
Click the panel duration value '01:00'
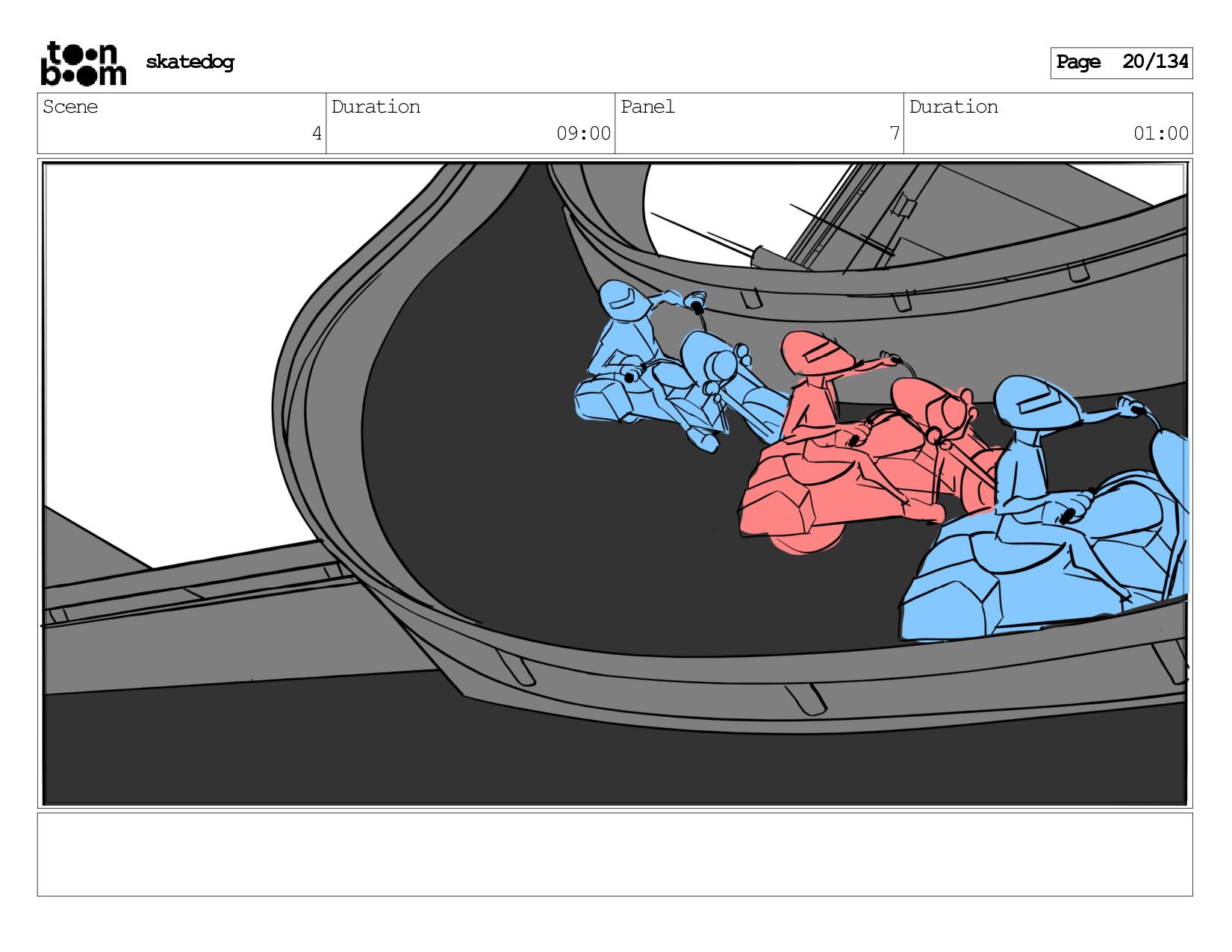1160,134
